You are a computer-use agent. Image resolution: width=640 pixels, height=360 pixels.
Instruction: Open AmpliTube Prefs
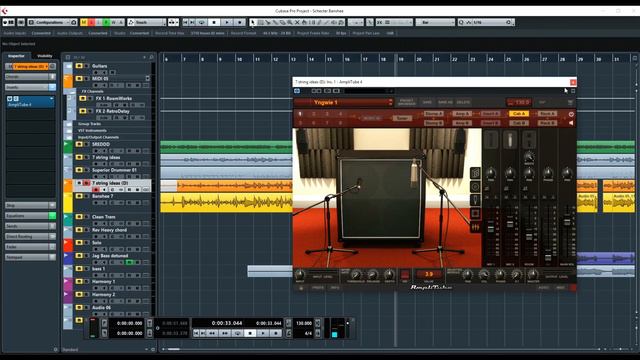click(x=318, y=288)
